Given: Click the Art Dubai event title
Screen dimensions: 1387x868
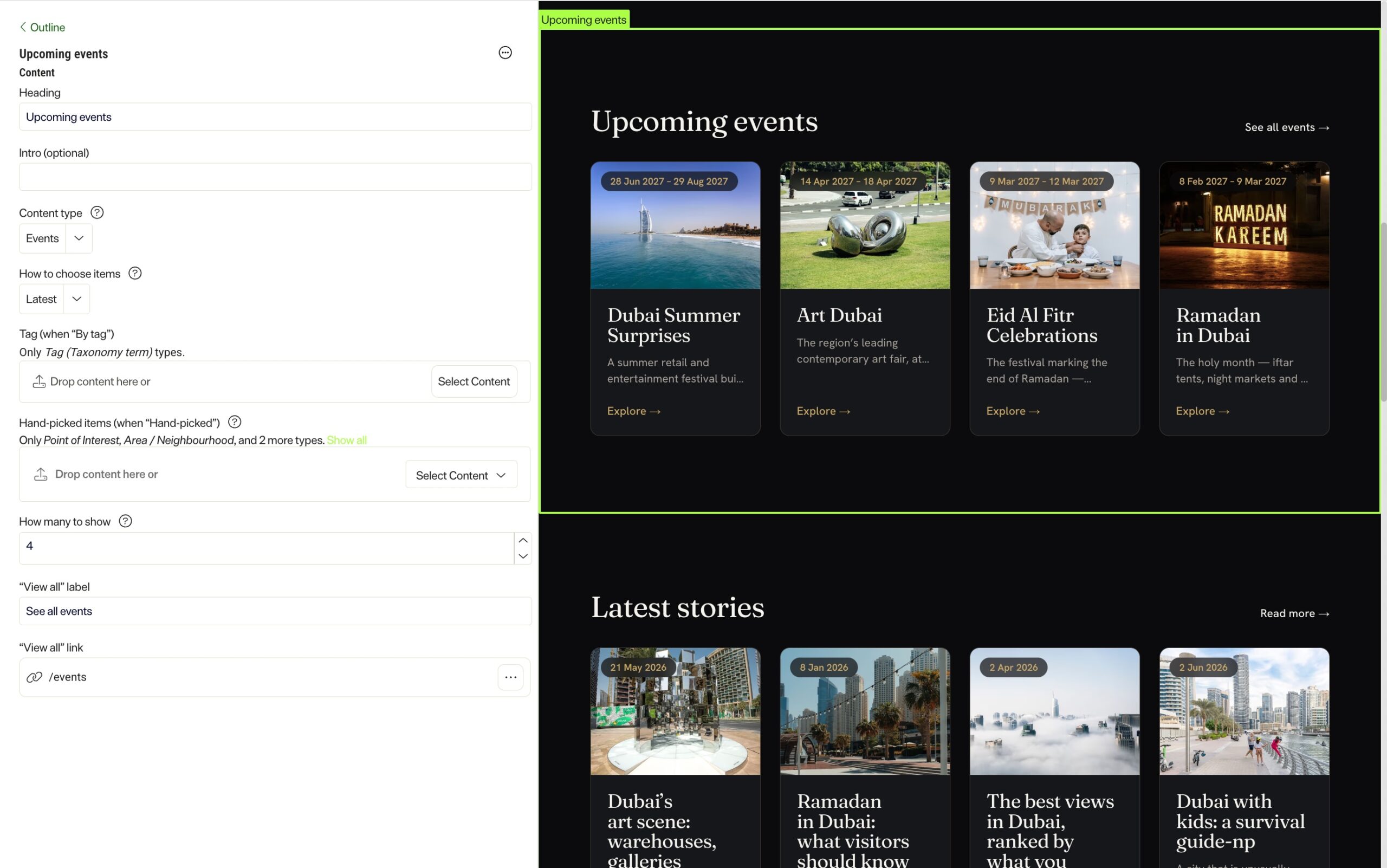Looking at the screenshot, I should pos(839,315).
